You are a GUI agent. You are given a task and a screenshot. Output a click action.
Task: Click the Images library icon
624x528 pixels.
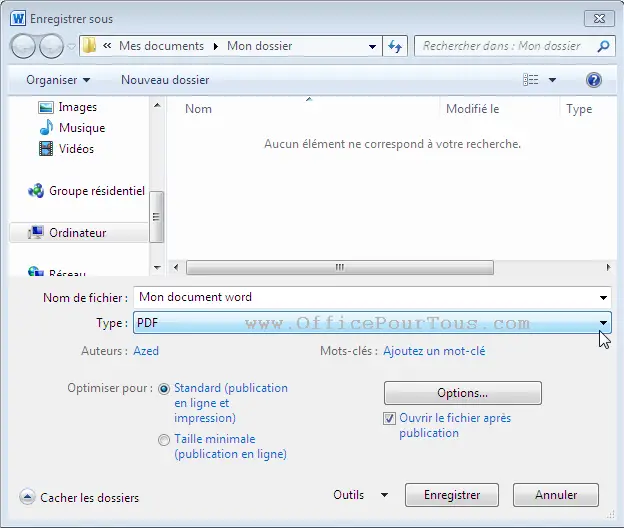coord(46,107)
